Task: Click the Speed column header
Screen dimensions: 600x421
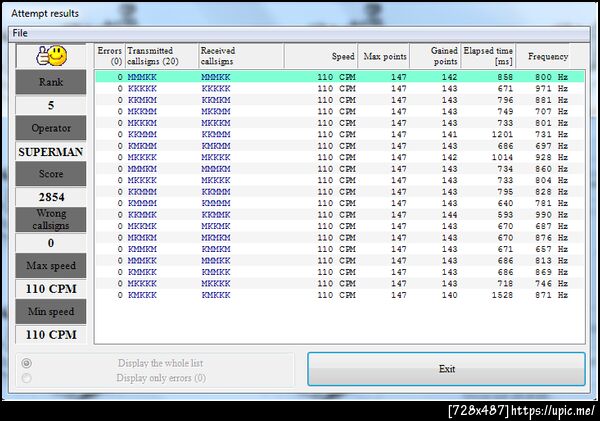Action: pyautogui.click(x=321, y=56)
